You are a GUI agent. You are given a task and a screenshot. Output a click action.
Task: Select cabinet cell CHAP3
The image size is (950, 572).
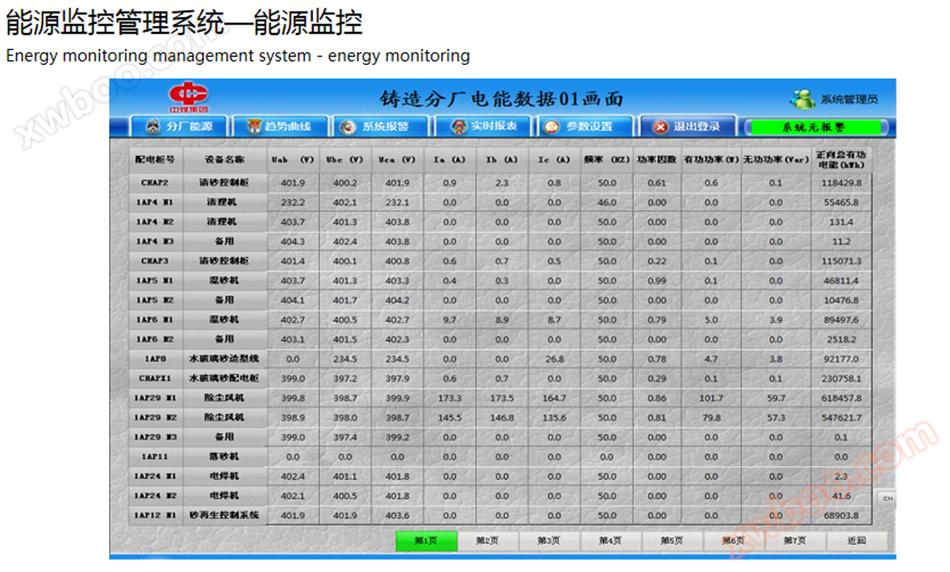[x=155, y=261]
